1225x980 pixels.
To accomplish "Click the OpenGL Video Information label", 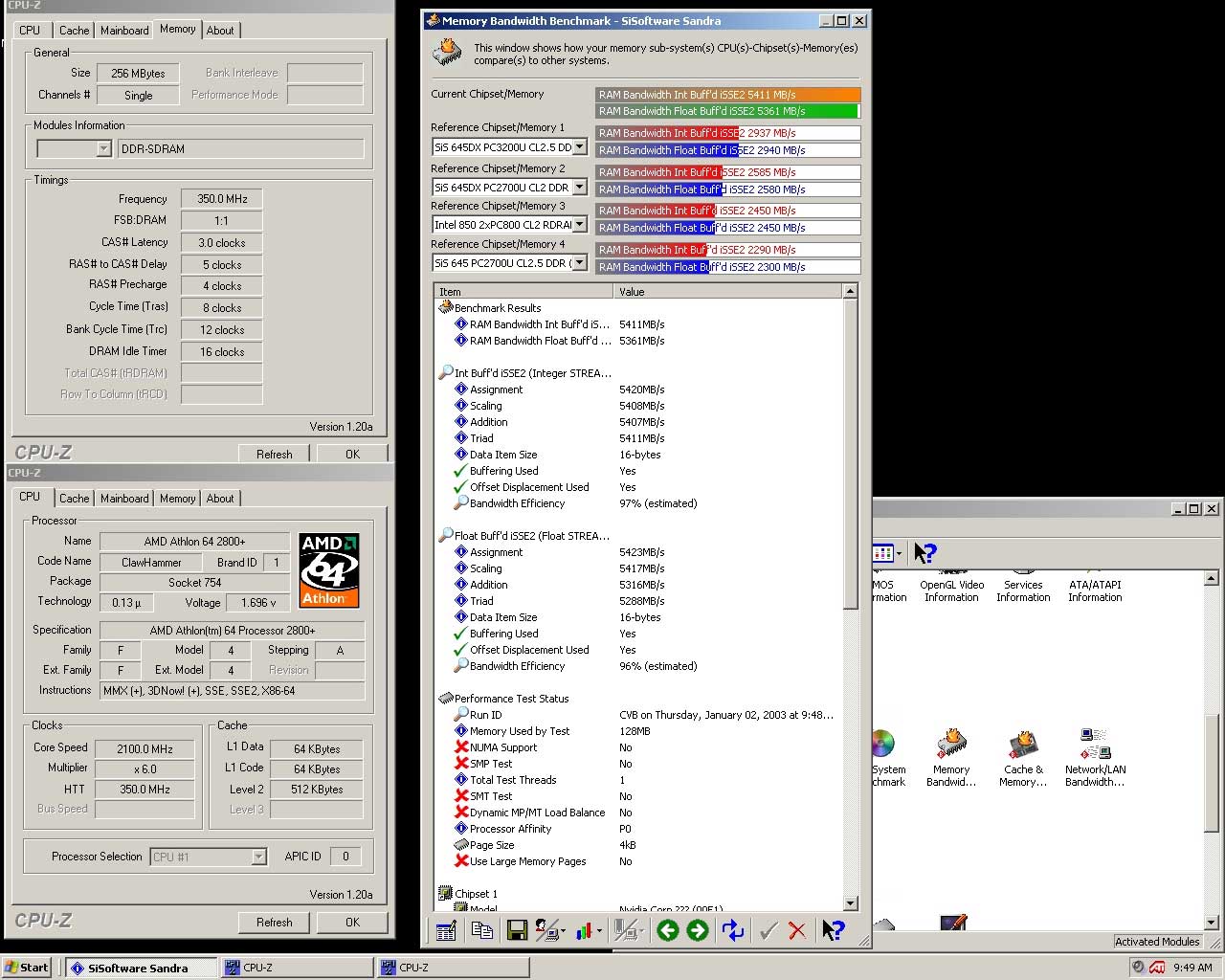I will tap(951, 591).
